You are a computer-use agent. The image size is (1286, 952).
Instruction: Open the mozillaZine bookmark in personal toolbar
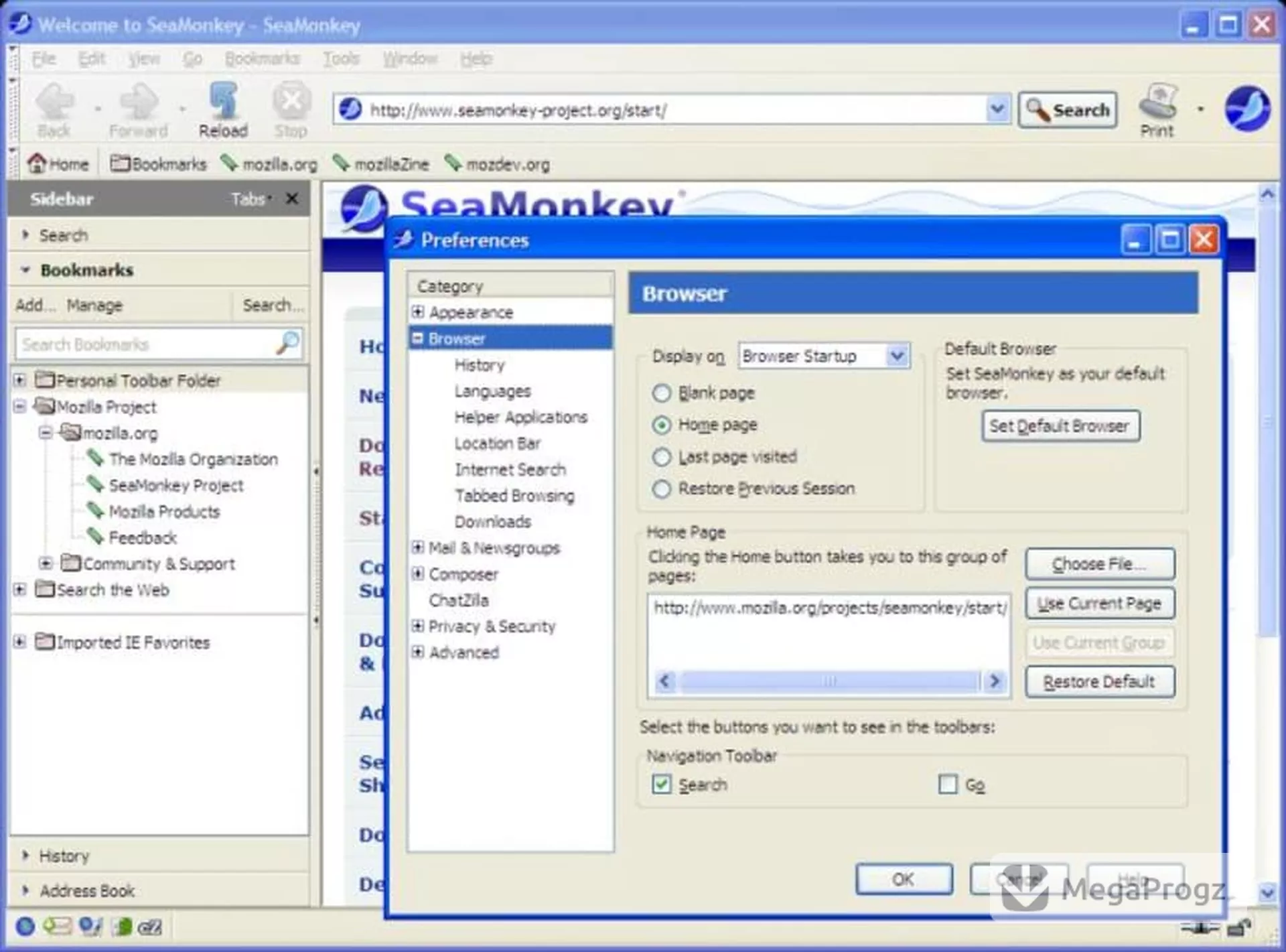pos(380,164)
